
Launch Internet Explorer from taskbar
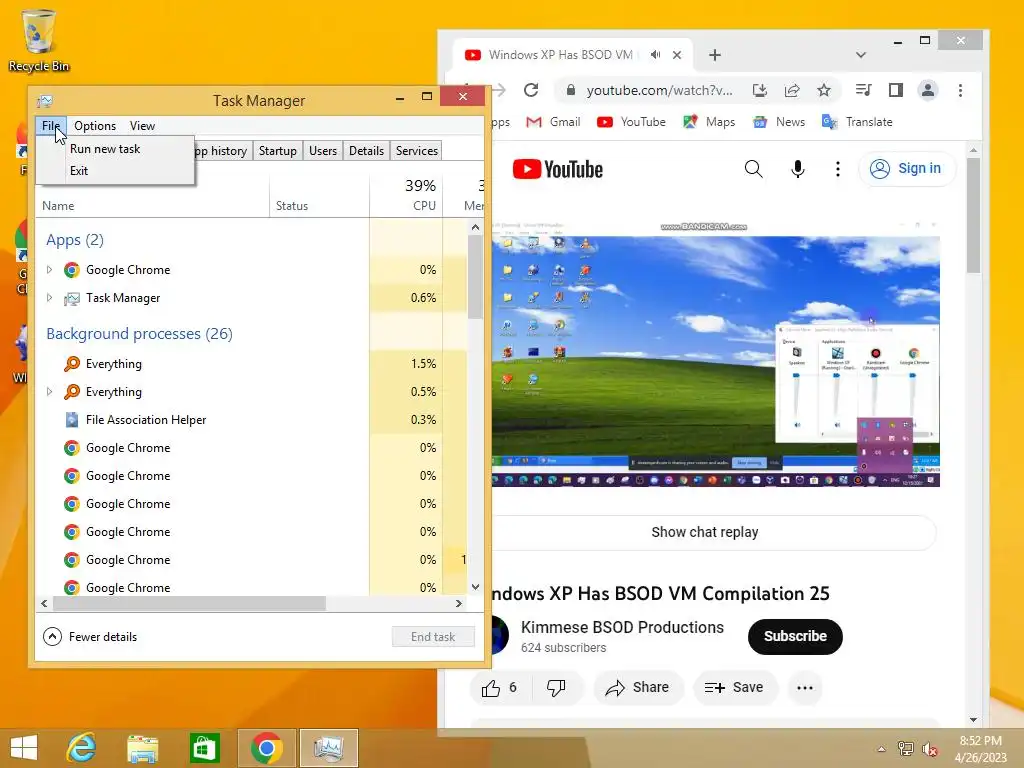click(x=82, y=748)
